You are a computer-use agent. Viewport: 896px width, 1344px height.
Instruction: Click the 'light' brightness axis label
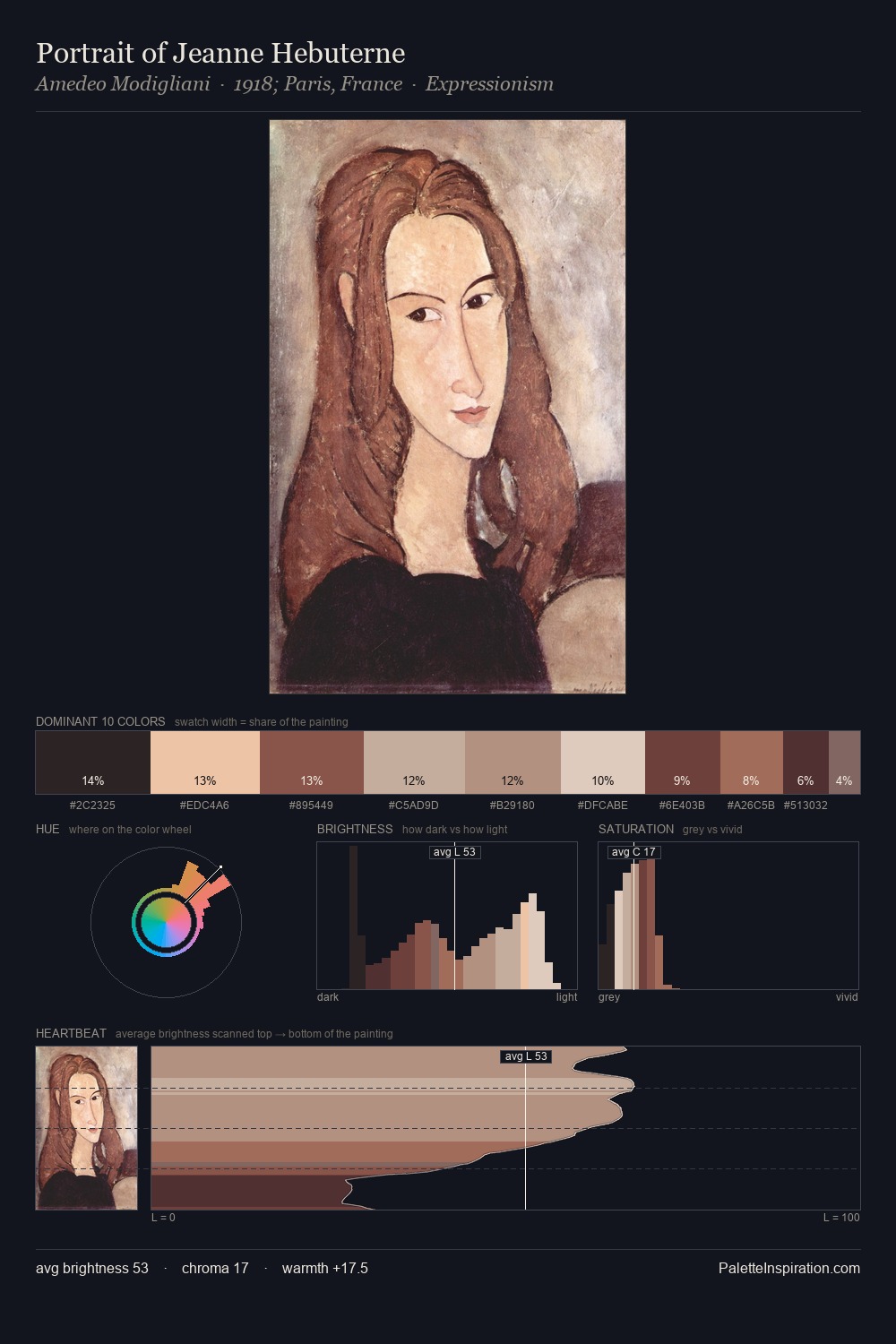pyautogui.click(x=566, y=997)
